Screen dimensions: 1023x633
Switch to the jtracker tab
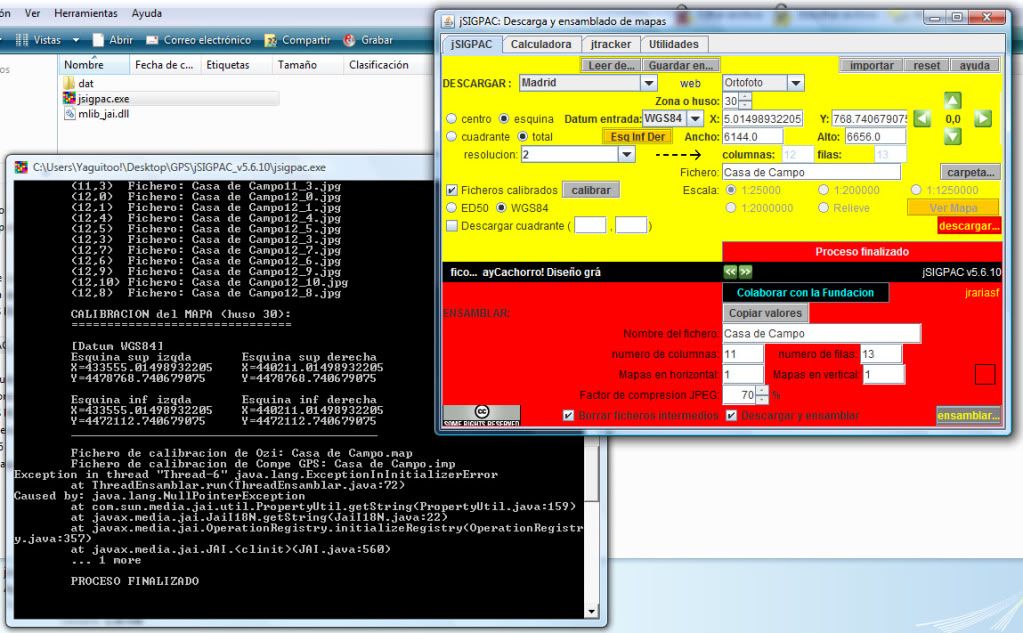611,44
